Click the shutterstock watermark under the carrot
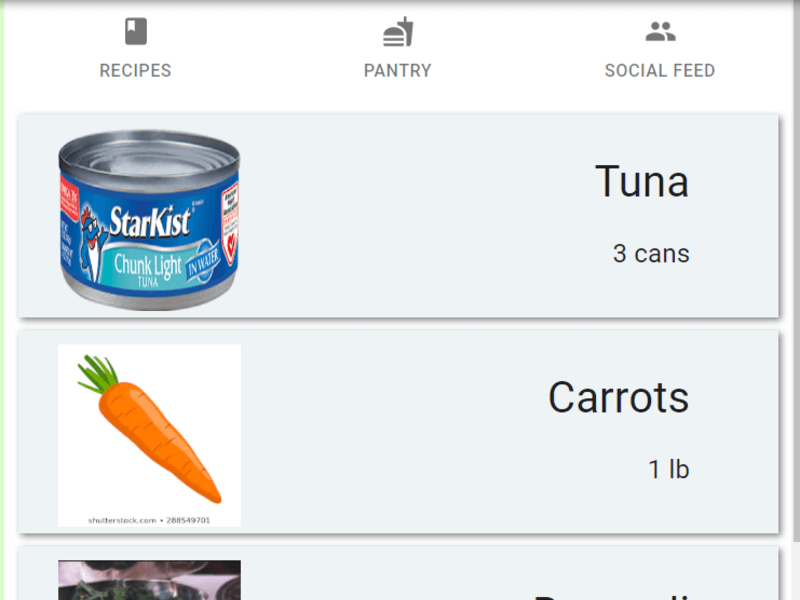Viewport: 800px width, 600px height. [x=149, y=521]
